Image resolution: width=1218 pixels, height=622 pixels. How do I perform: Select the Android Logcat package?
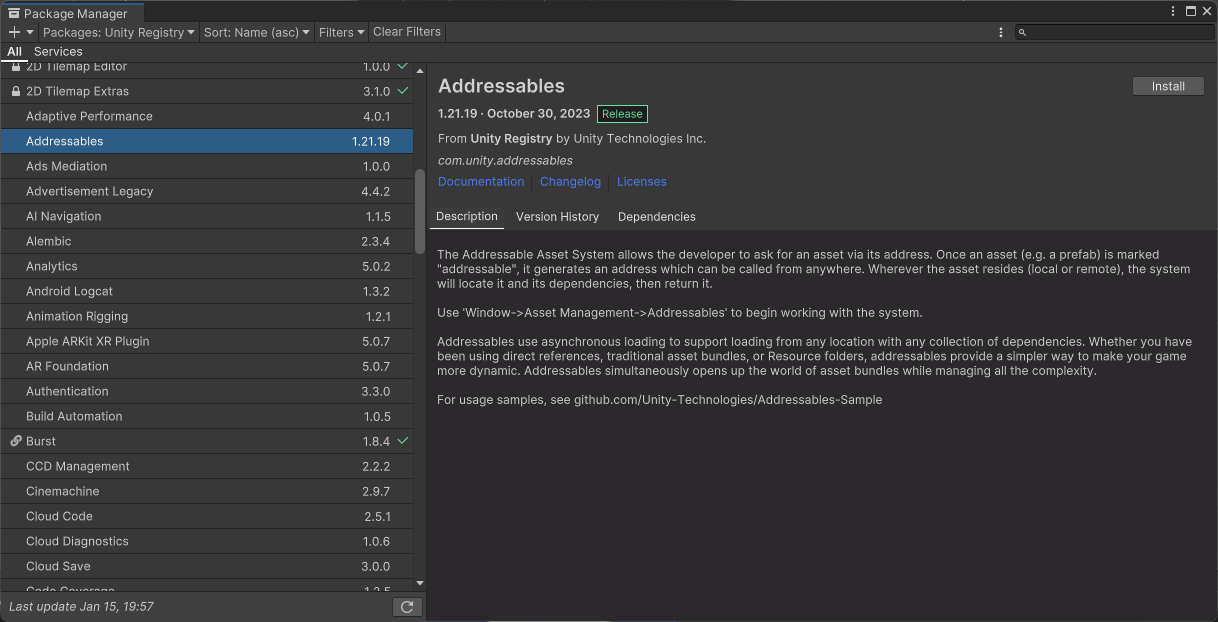tap(206, 291)
